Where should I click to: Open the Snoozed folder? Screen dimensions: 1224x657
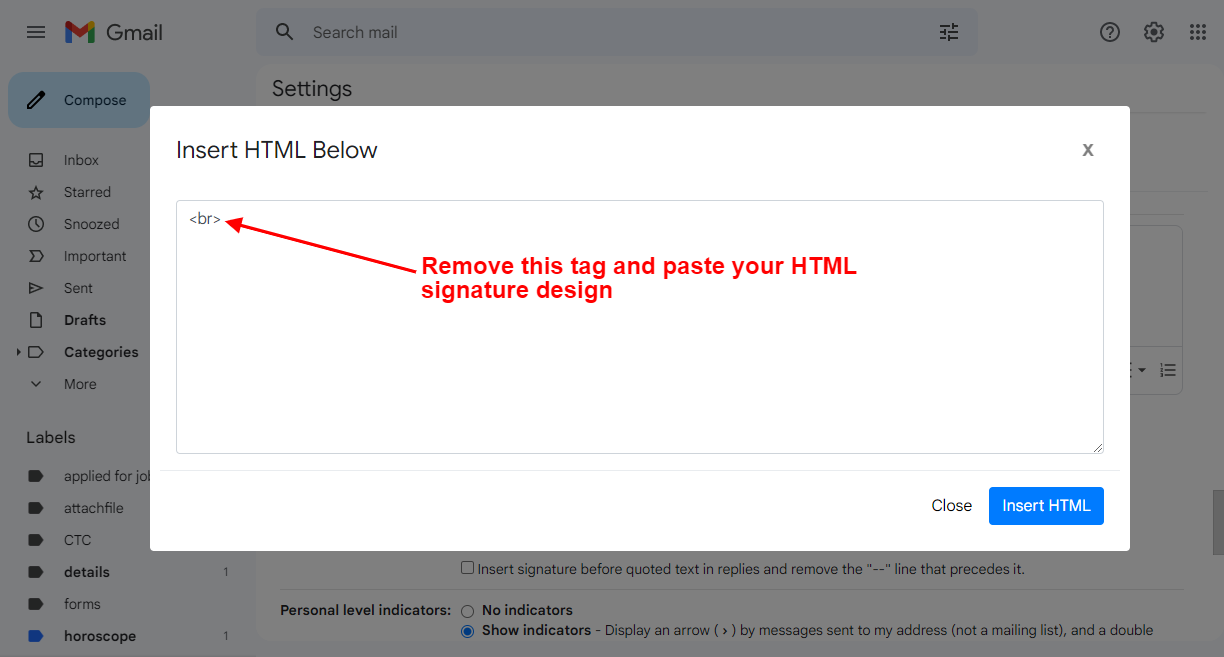click(x=91, y=224)
